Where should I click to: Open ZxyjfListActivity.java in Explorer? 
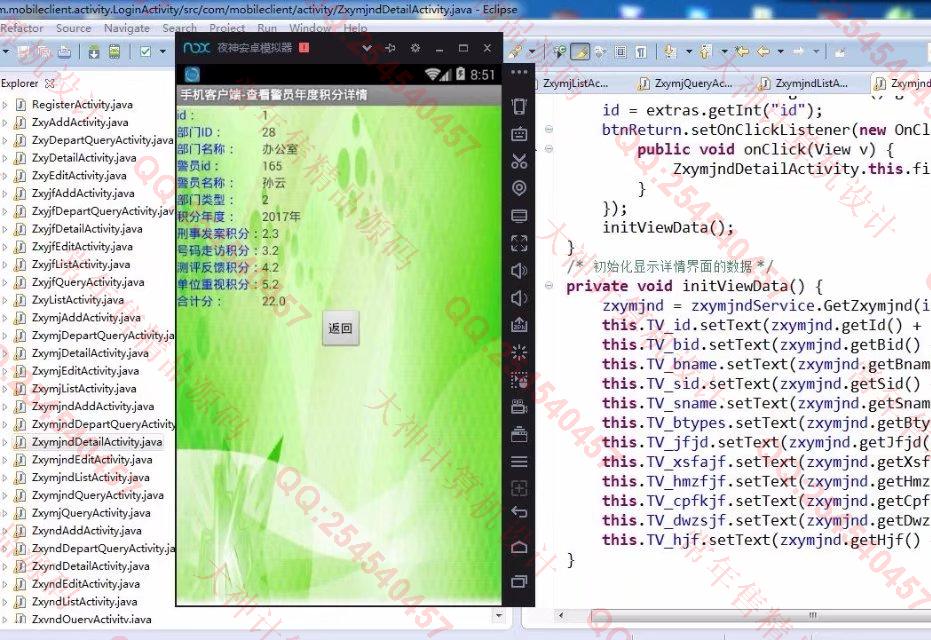(x=81, y=264)
